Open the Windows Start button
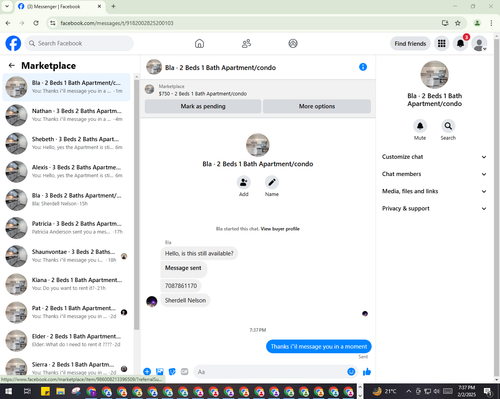Viewport: 500px width, 399px height. (x=8, y=391)
